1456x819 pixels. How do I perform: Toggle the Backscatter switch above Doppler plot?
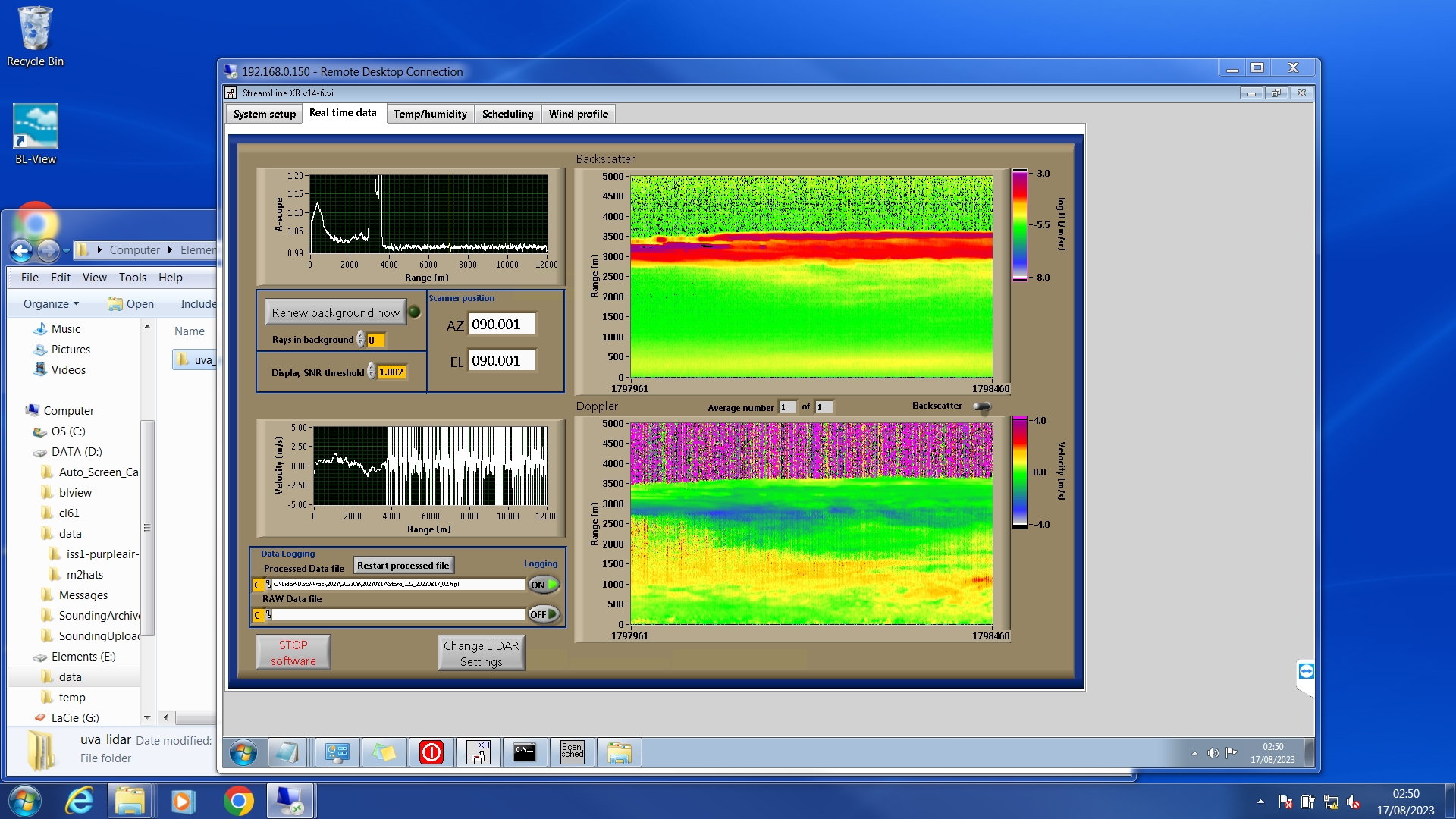(981, 407)
